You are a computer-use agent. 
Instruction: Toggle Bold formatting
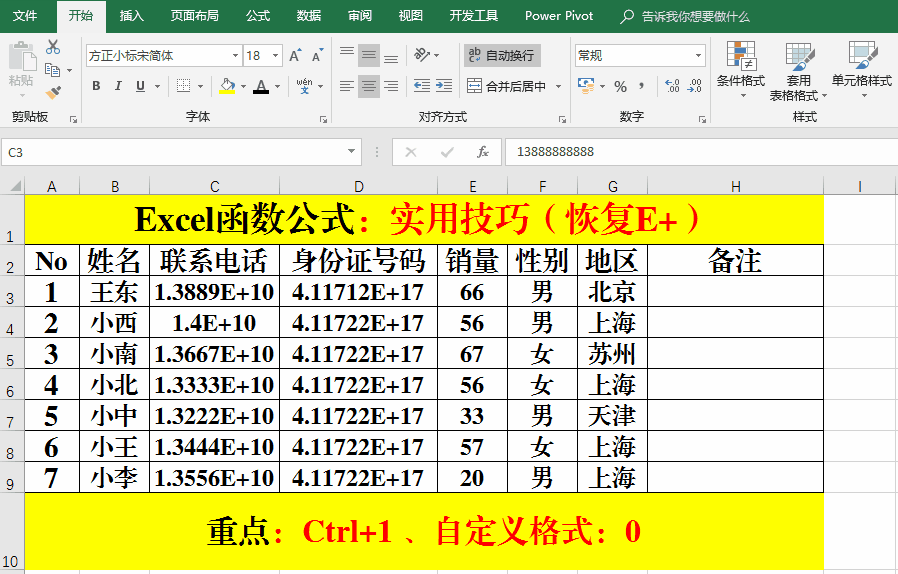(x=96, y=86)
